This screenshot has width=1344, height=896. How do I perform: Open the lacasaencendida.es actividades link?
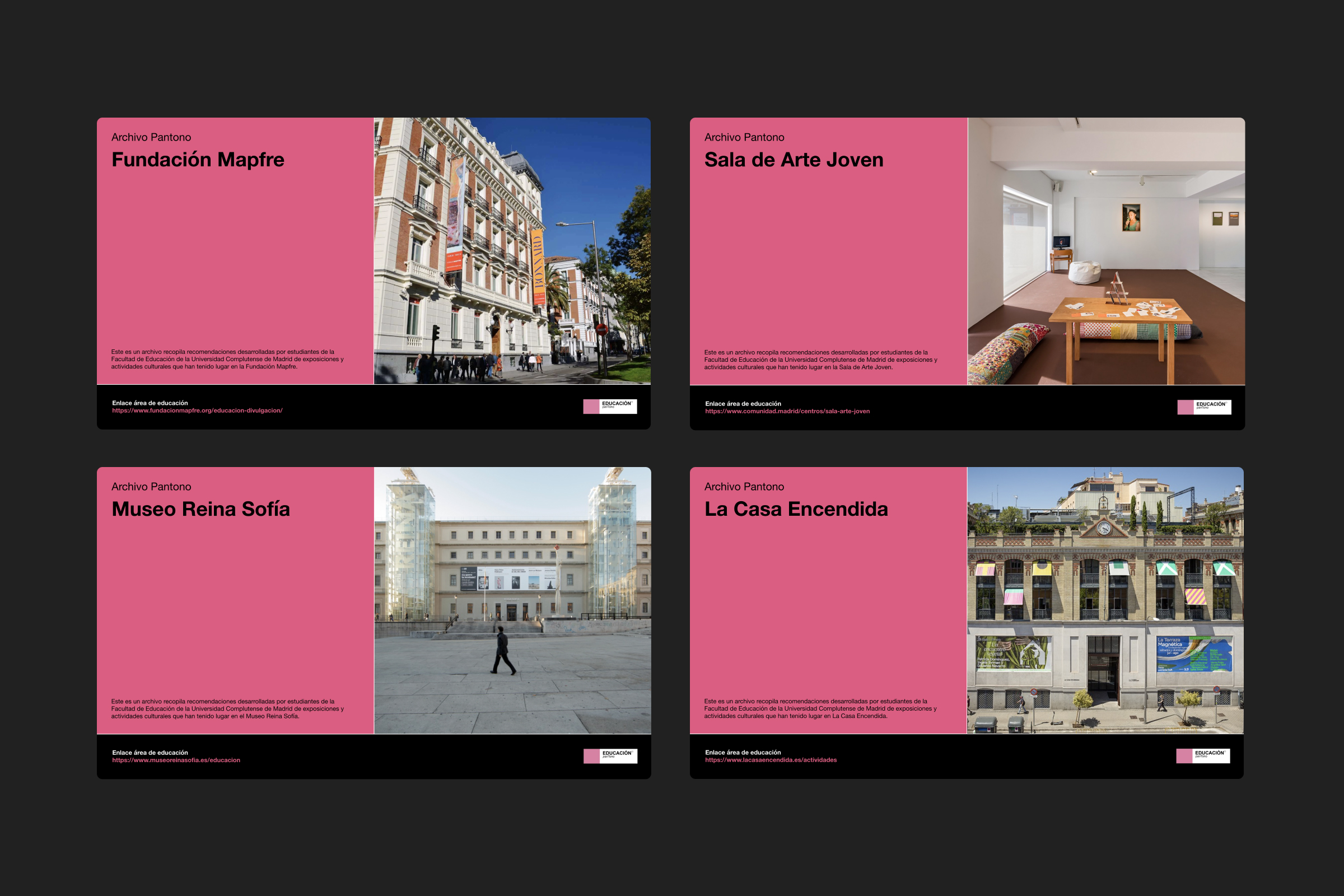(x=771, y=760)
